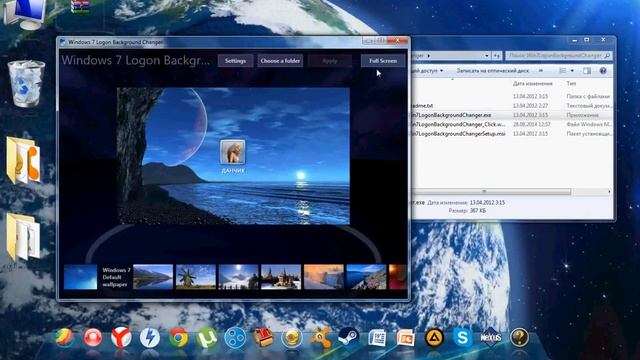
Task: Click 'Записать на оптический диск' in Explorer toolbar
Action: tap(492, 71)
